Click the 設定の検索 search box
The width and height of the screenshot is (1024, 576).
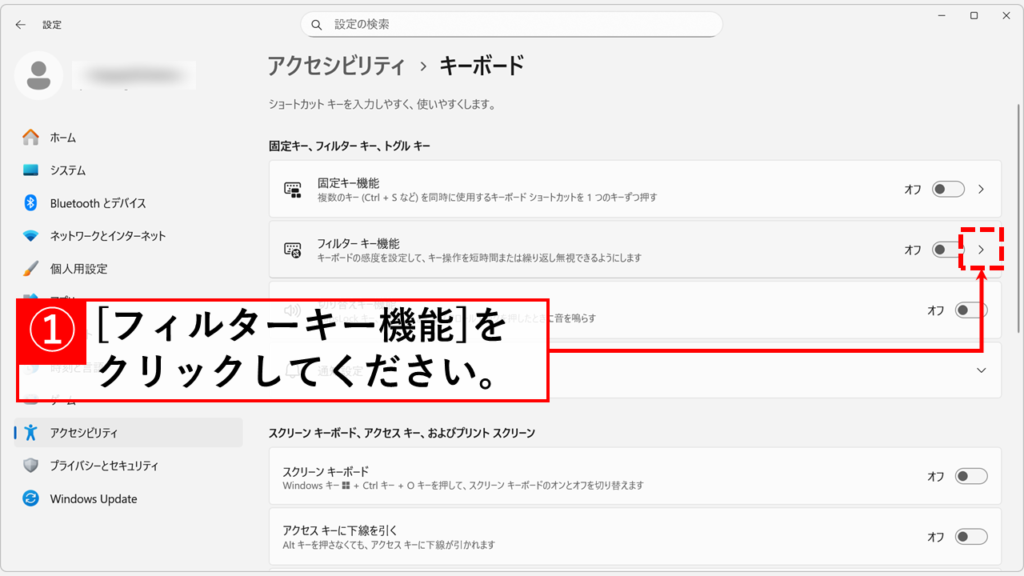[511, 24]
